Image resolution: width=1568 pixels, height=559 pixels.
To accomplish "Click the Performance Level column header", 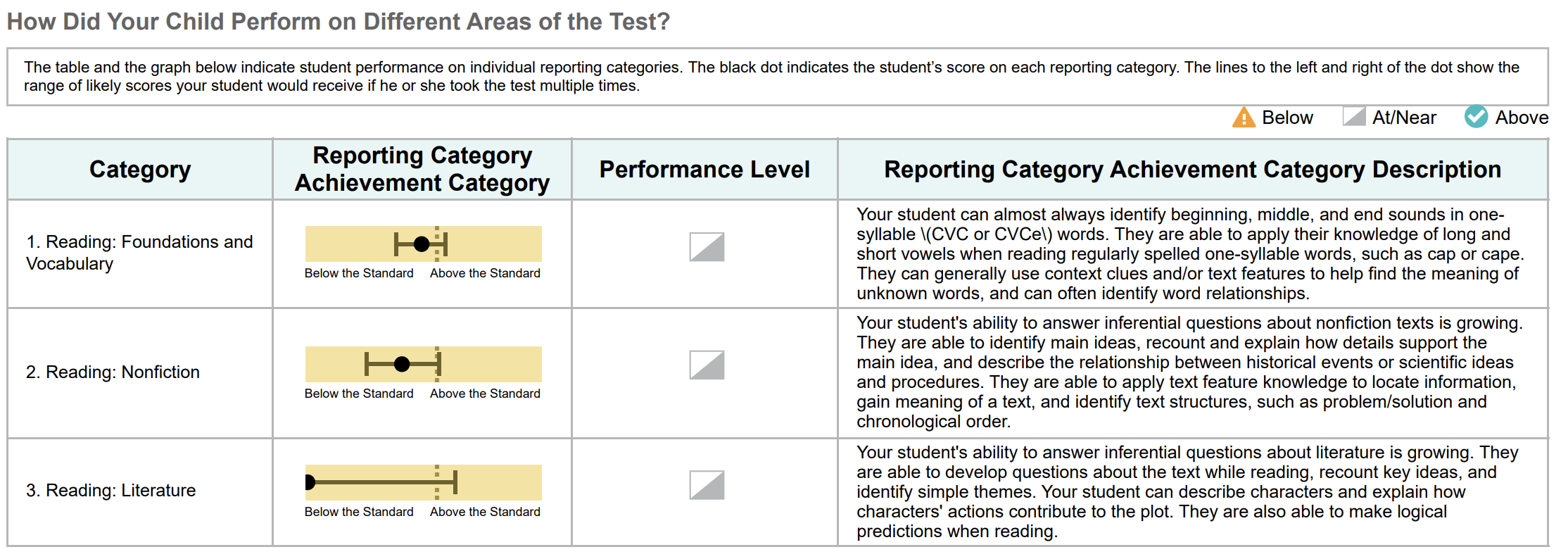I will pyautogui.click(x=704, y=170).
